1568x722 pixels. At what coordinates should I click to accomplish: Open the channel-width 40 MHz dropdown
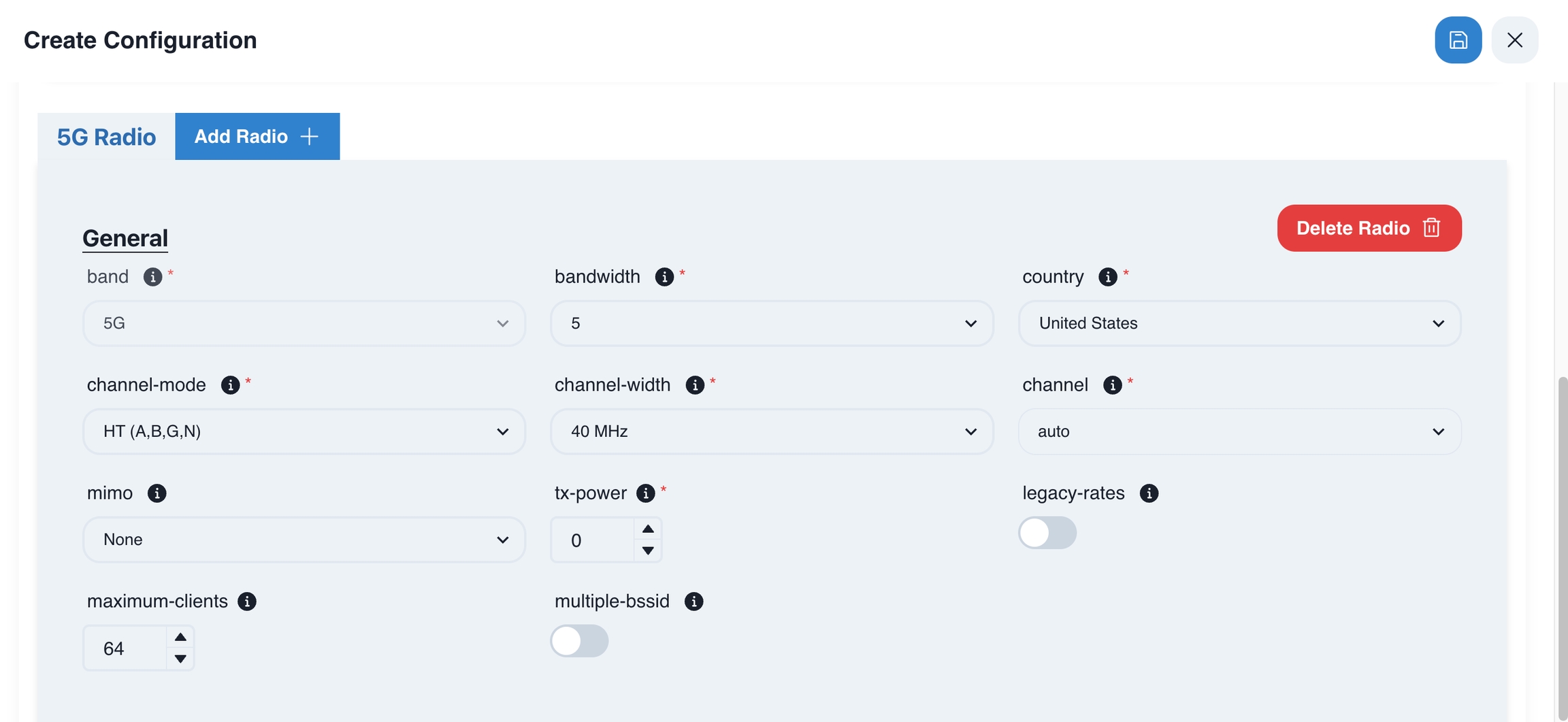772,431
